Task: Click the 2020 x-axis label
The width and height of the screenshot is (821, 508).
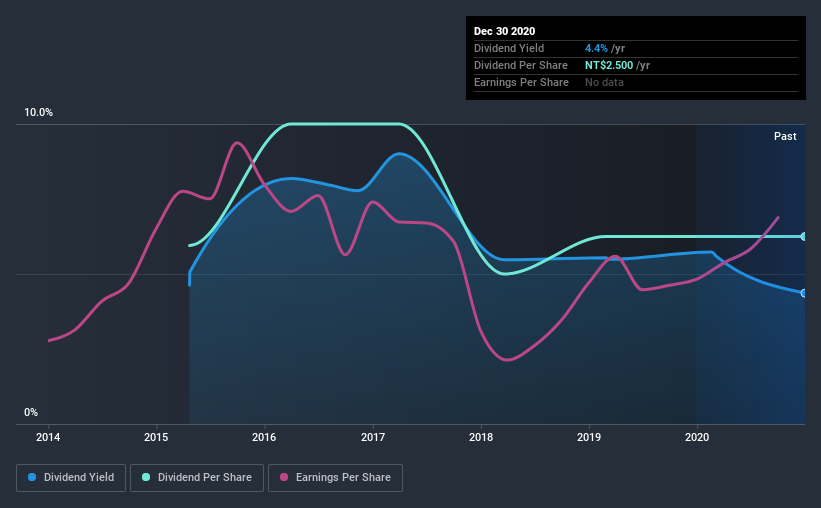Action: click(x=697, y=437)
